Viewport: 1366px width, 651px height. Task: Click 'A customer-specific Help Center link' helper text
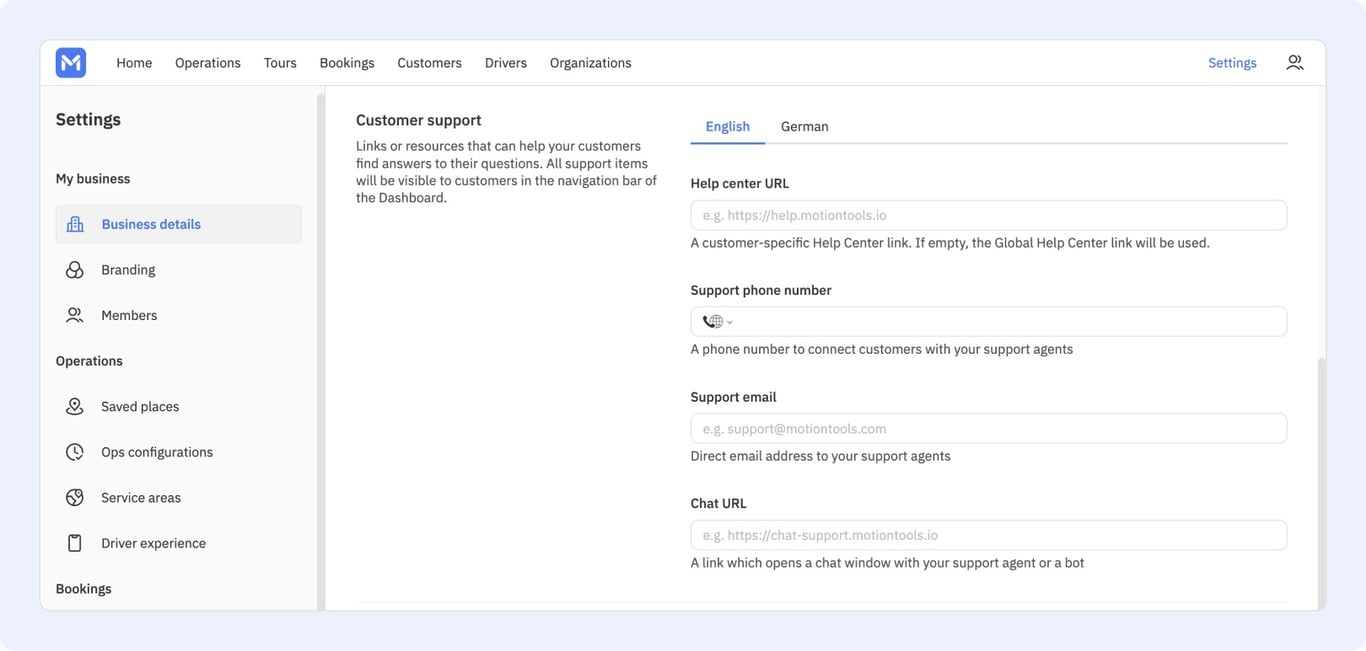tap(950, 243)
